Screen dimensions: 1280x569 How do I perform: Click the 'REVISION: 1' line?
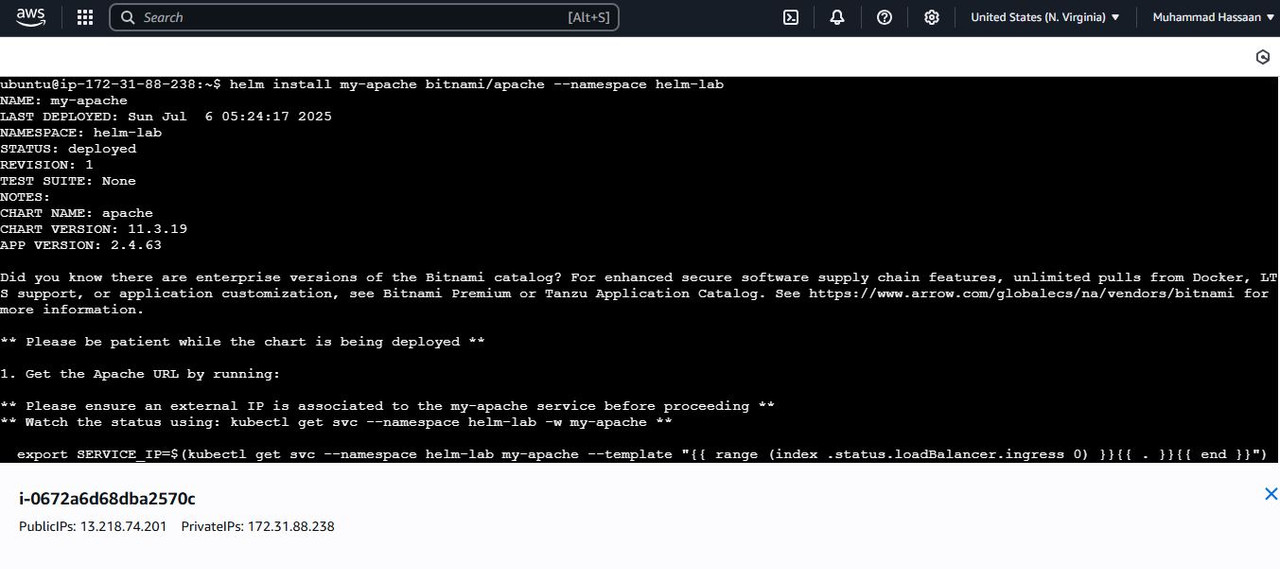coord(47,165)
